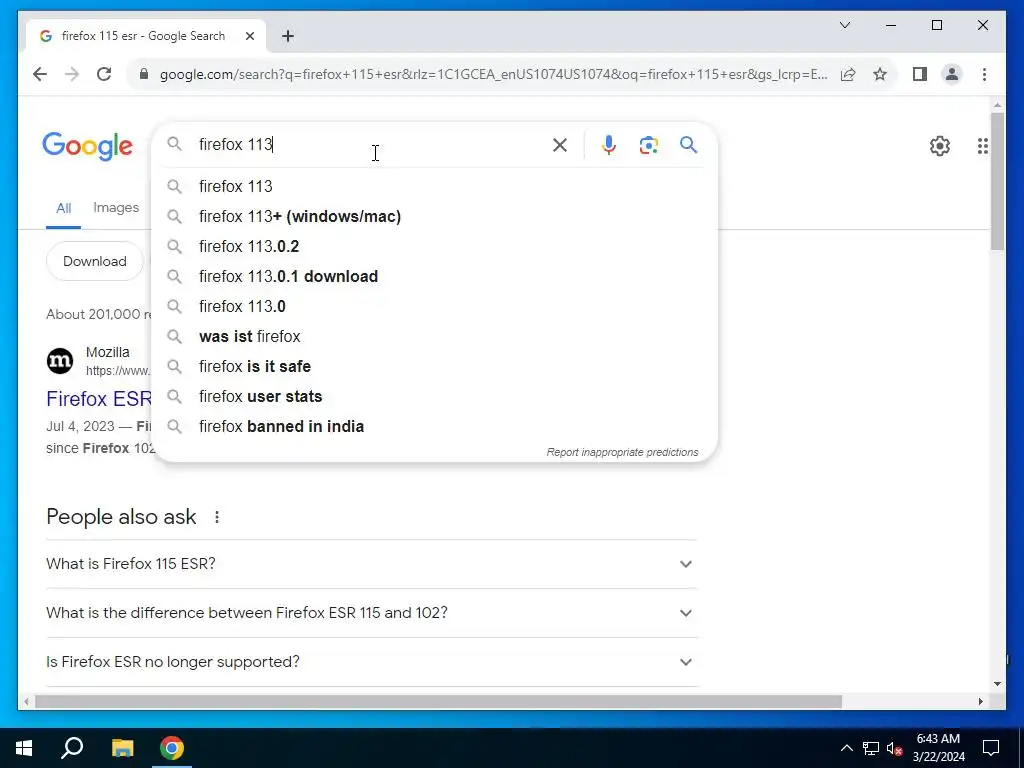Screen dimensions: 1024x768
Task: Click the vertical scrollbar thumb
Action: [x=997, y=181]
